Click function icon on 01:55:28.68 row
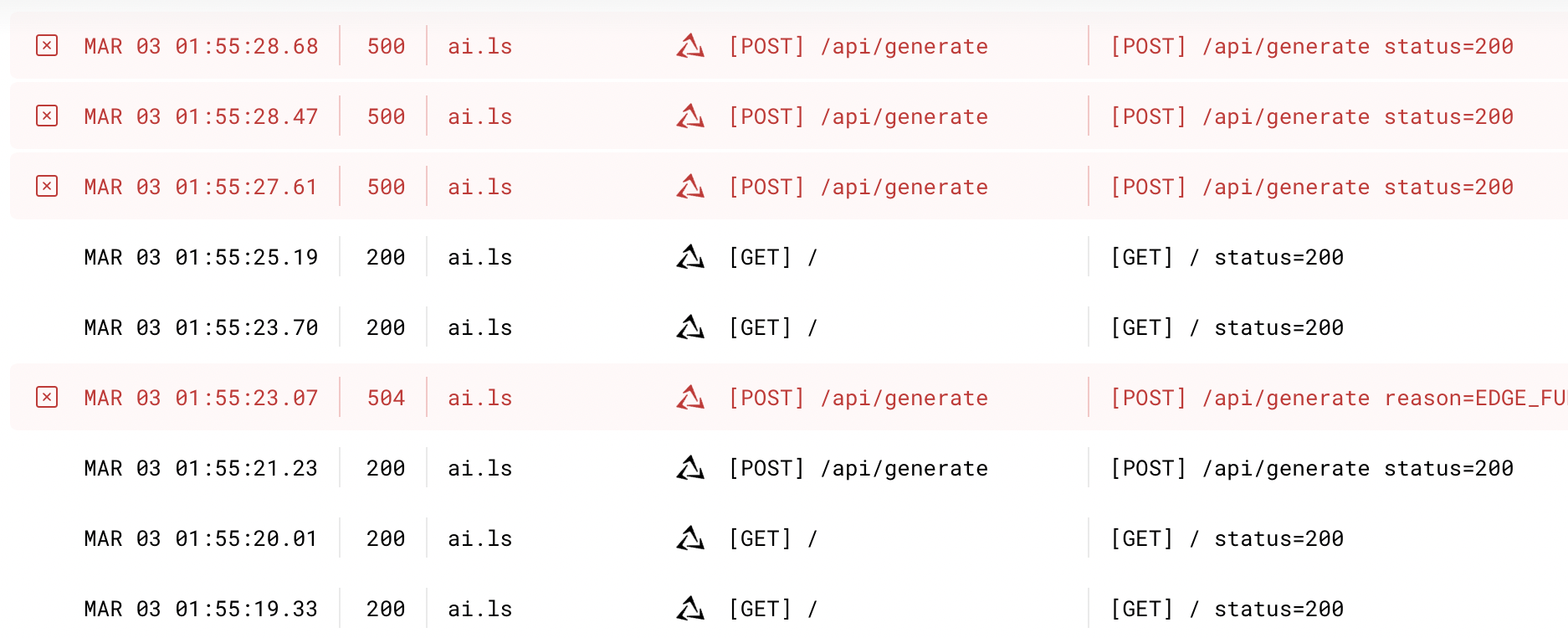Screen dimensions: 1568x638 pyautogui.click(x=690, y=46)
